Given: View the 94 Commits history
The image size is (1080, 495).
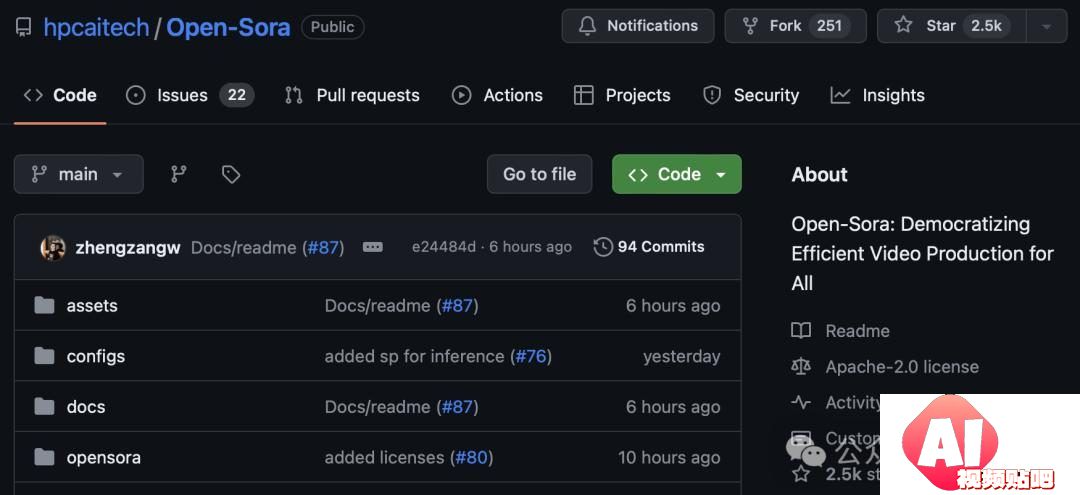Looking at the screenshot, I should click(x=649, y=247).
